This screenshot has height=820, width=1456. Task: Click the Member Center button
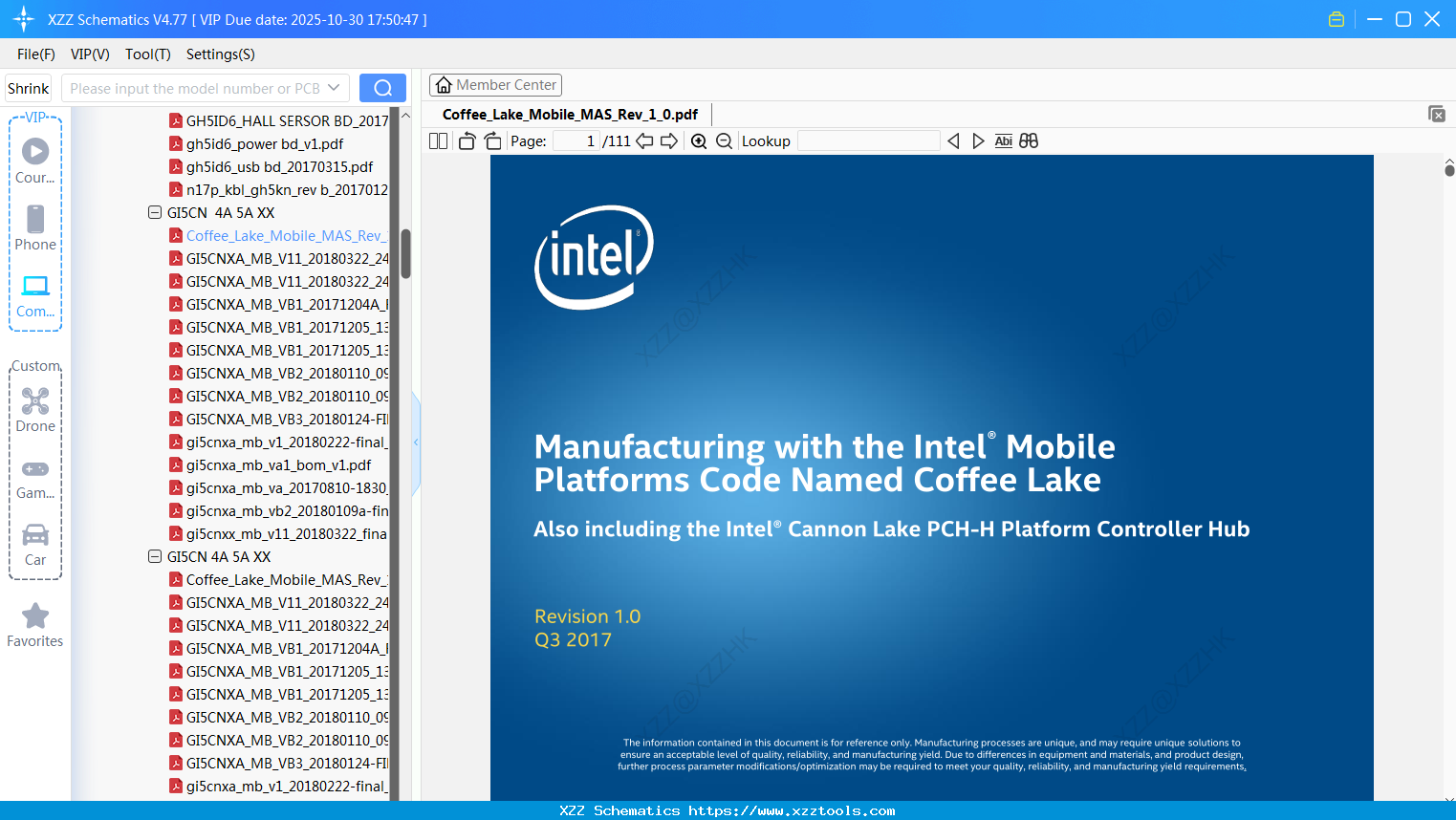click(495, 85)
